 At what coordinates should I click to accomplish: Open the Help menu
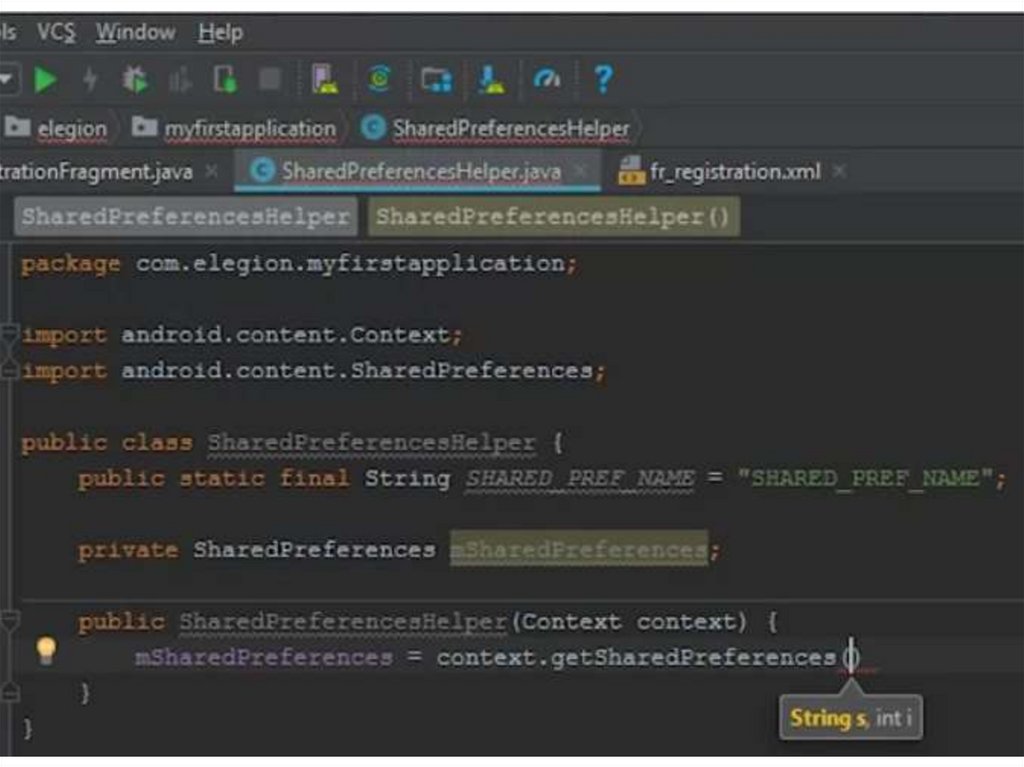[x=220, y=33]
